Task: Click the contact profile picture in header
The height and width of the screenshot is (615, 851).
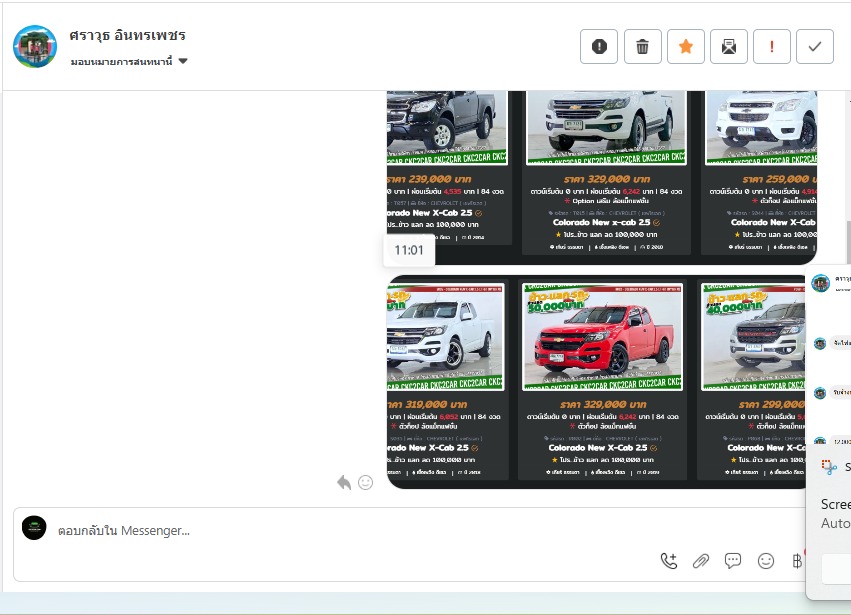Action: click(x=35, y=46)
